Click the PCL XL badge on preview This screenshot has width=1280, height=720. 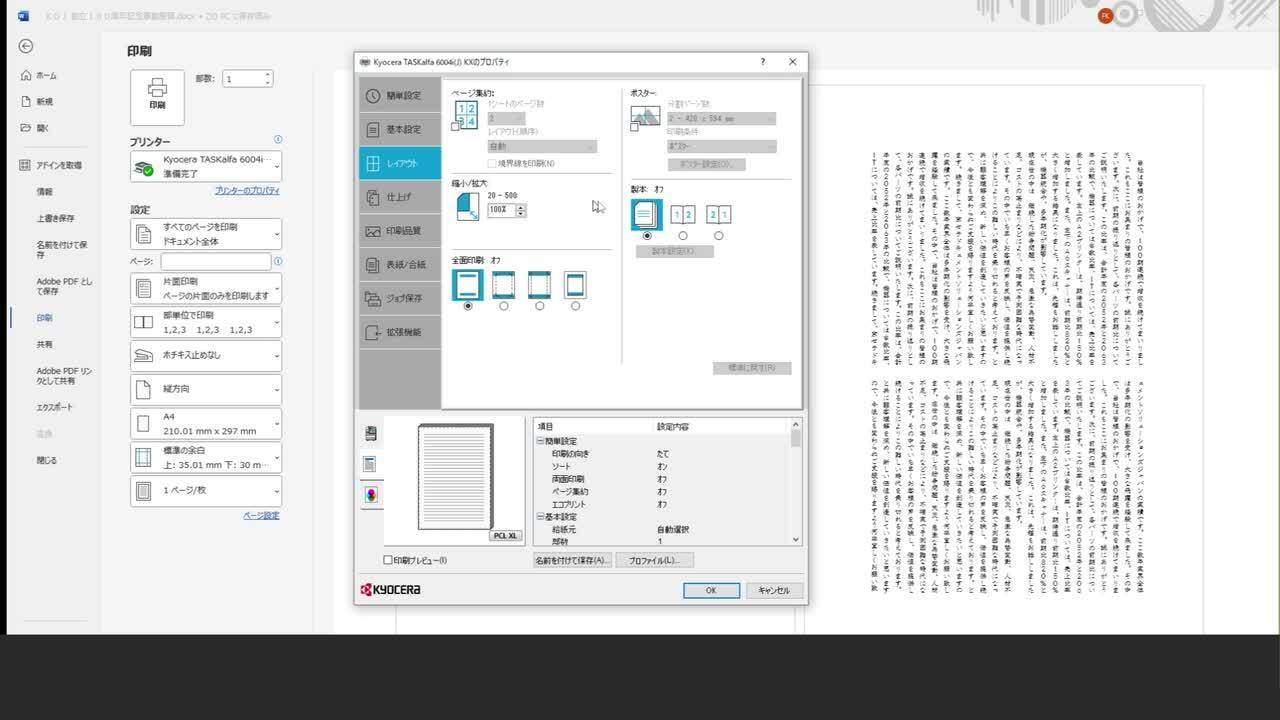click(506, 536)
